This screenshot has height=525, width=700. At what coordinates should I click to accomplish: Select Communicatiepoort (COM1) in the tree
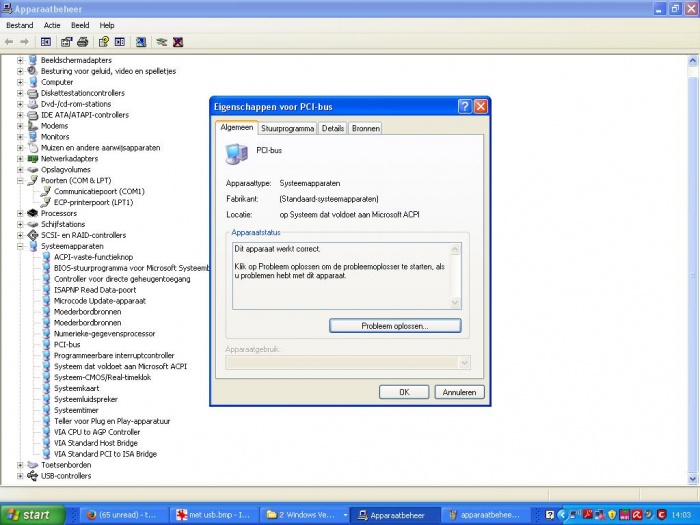pos(99,192)
